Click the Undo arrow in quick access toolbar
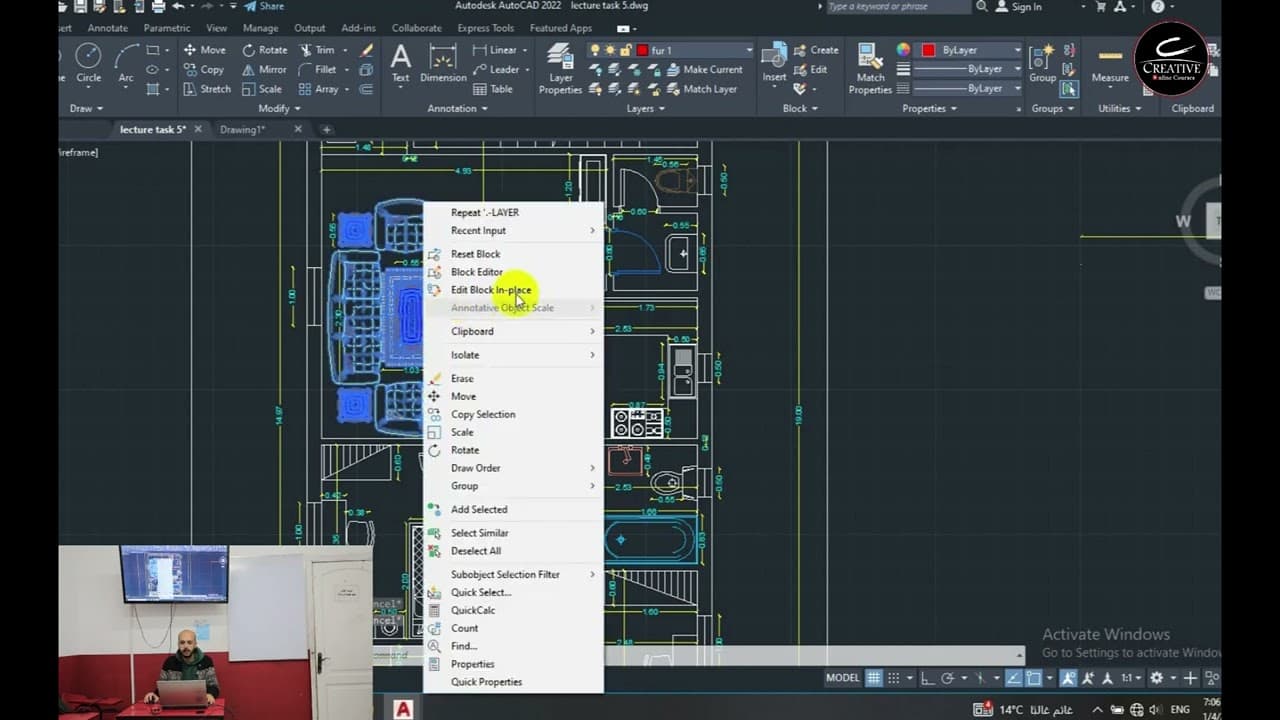1280x720 pixels. [177, 6]
